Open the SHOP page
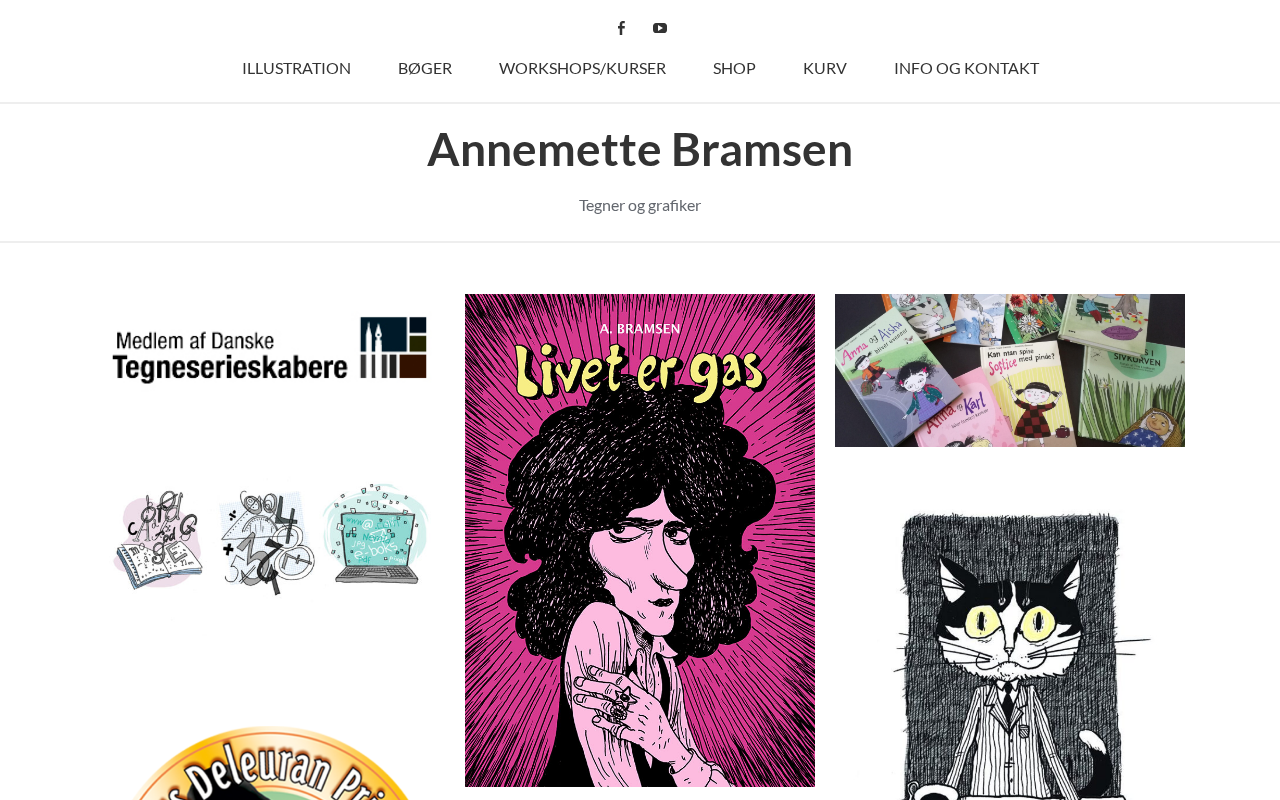The height and width of the screenshot is (800, 1280). (x=734, y=68)
